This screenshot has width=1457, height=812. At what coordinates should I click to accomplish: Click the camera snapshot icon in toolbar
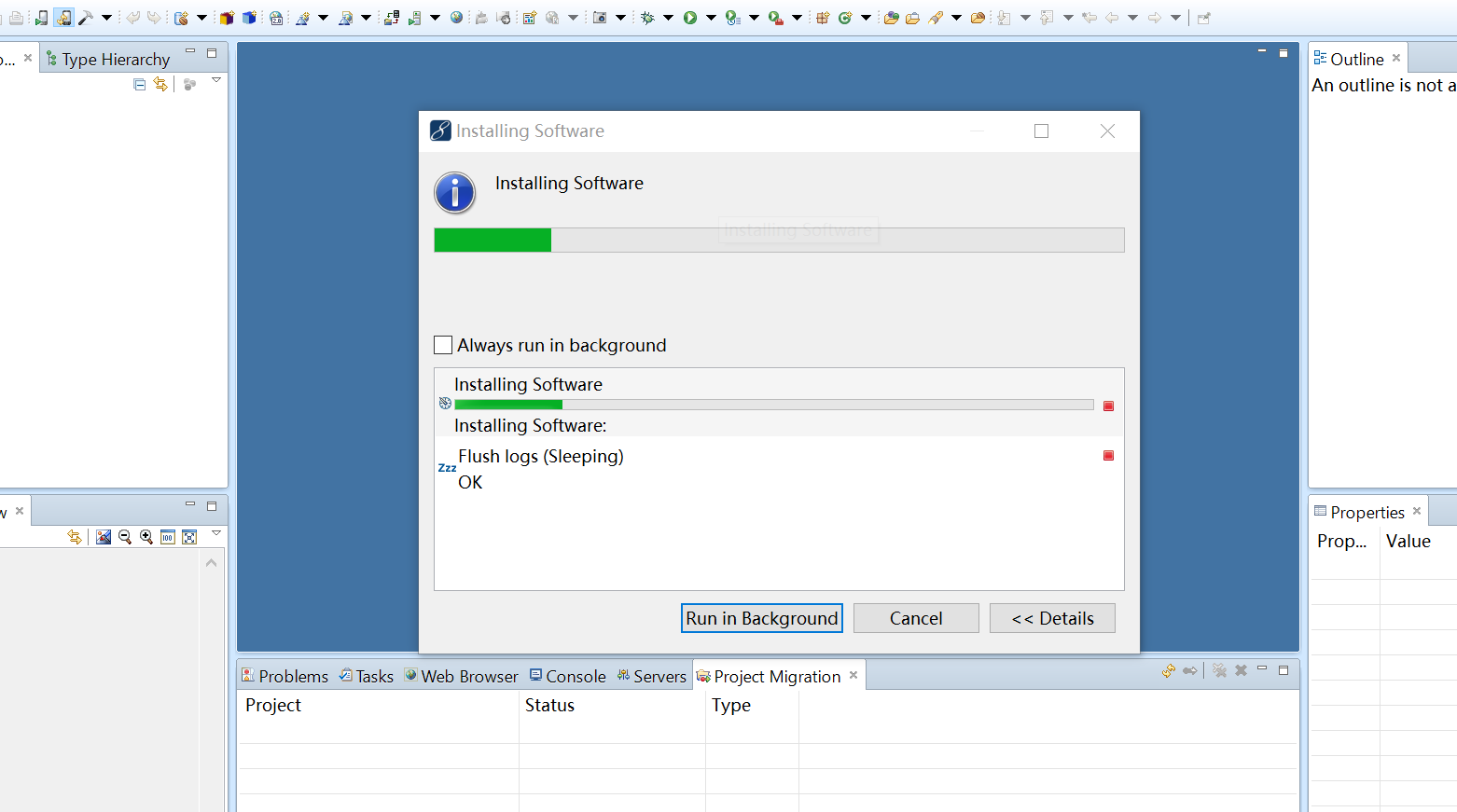click(600, 18)
